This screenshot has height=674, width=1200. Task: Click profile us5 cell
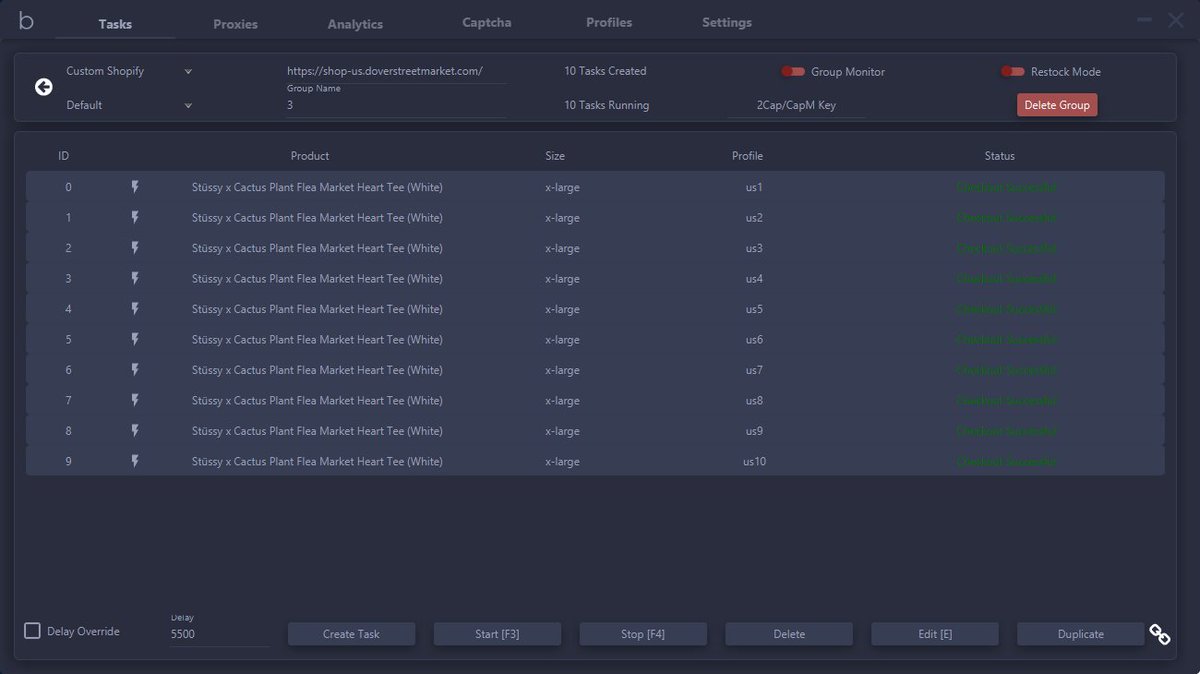[754, 309]
